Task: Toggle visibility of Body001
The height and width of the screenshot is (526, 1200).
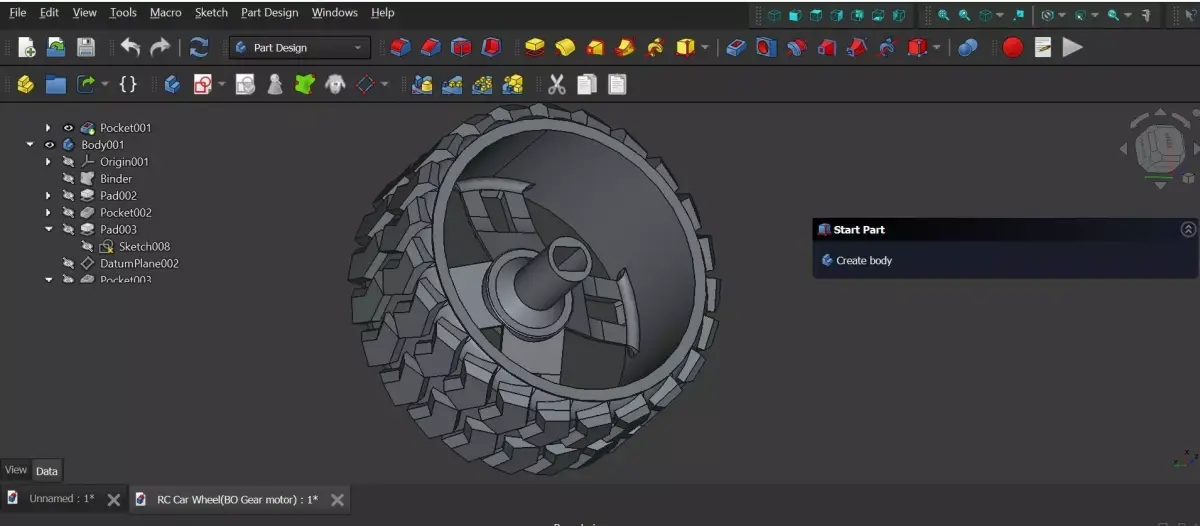Action: click(49, 145)
